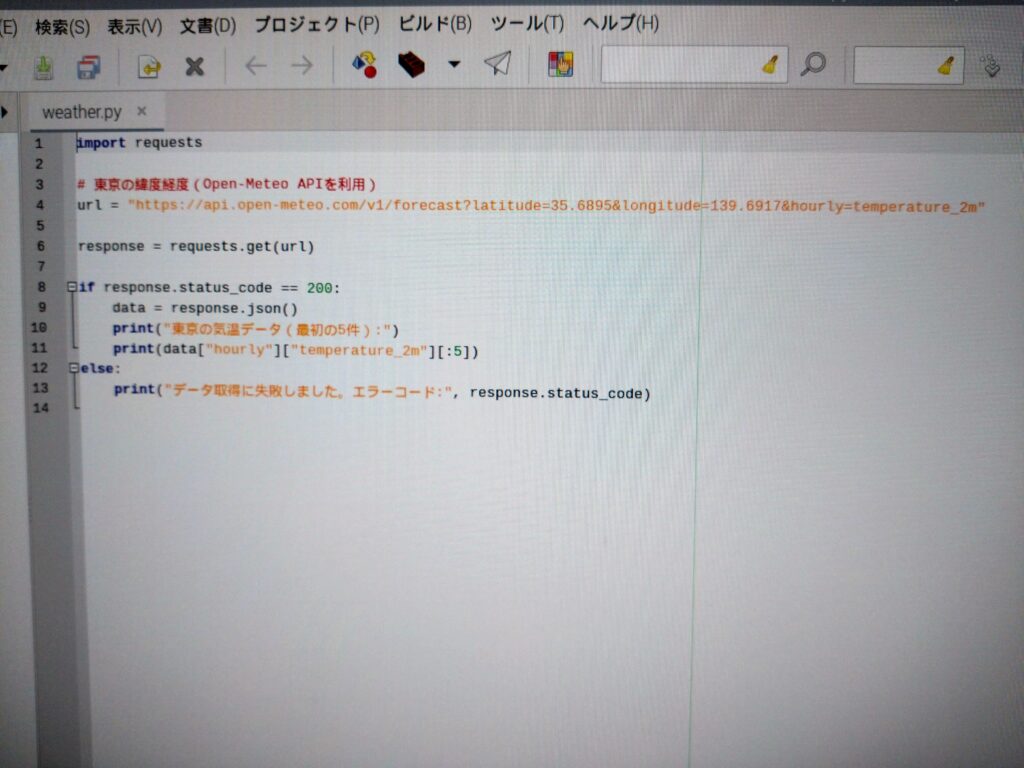Close the current file with the toolbar X
1024x768 pixels.
(195, 66)
